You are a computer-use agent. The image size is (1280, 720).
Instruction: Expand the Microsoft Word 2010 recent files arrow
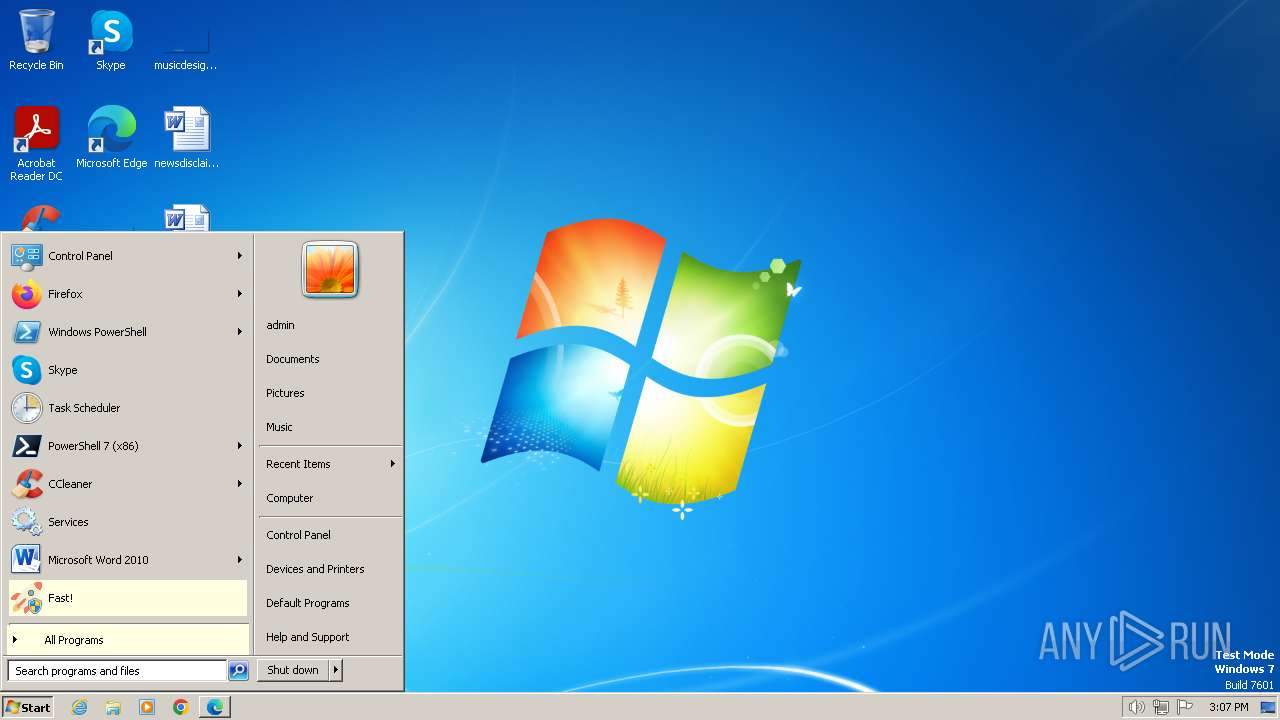(x=240, y=560)
